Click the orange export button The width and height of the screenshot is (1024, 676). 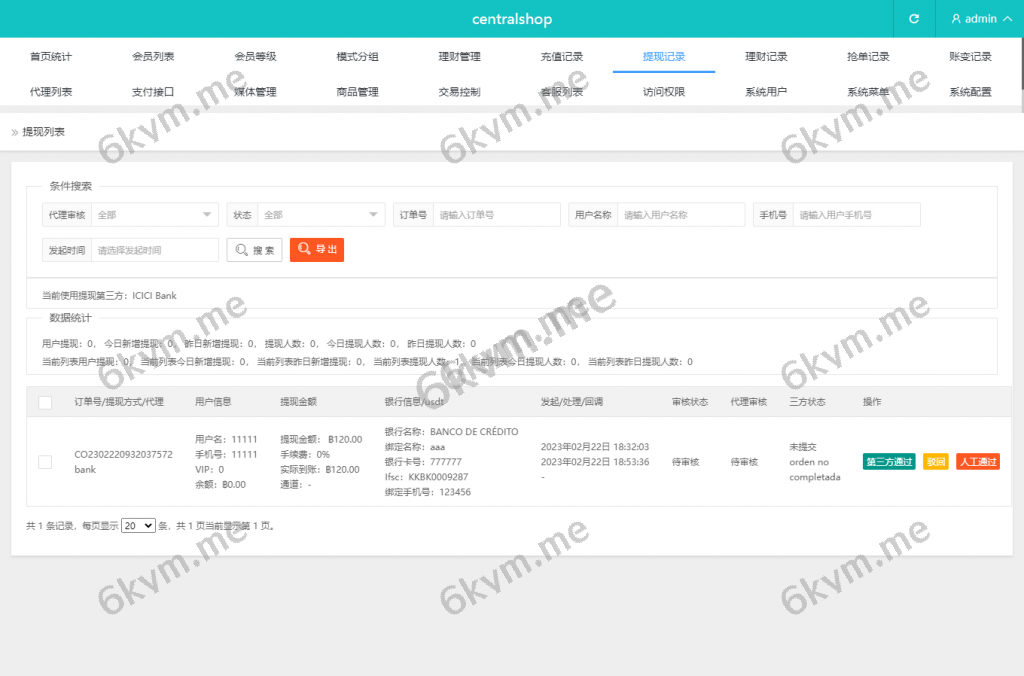point(317,250)
